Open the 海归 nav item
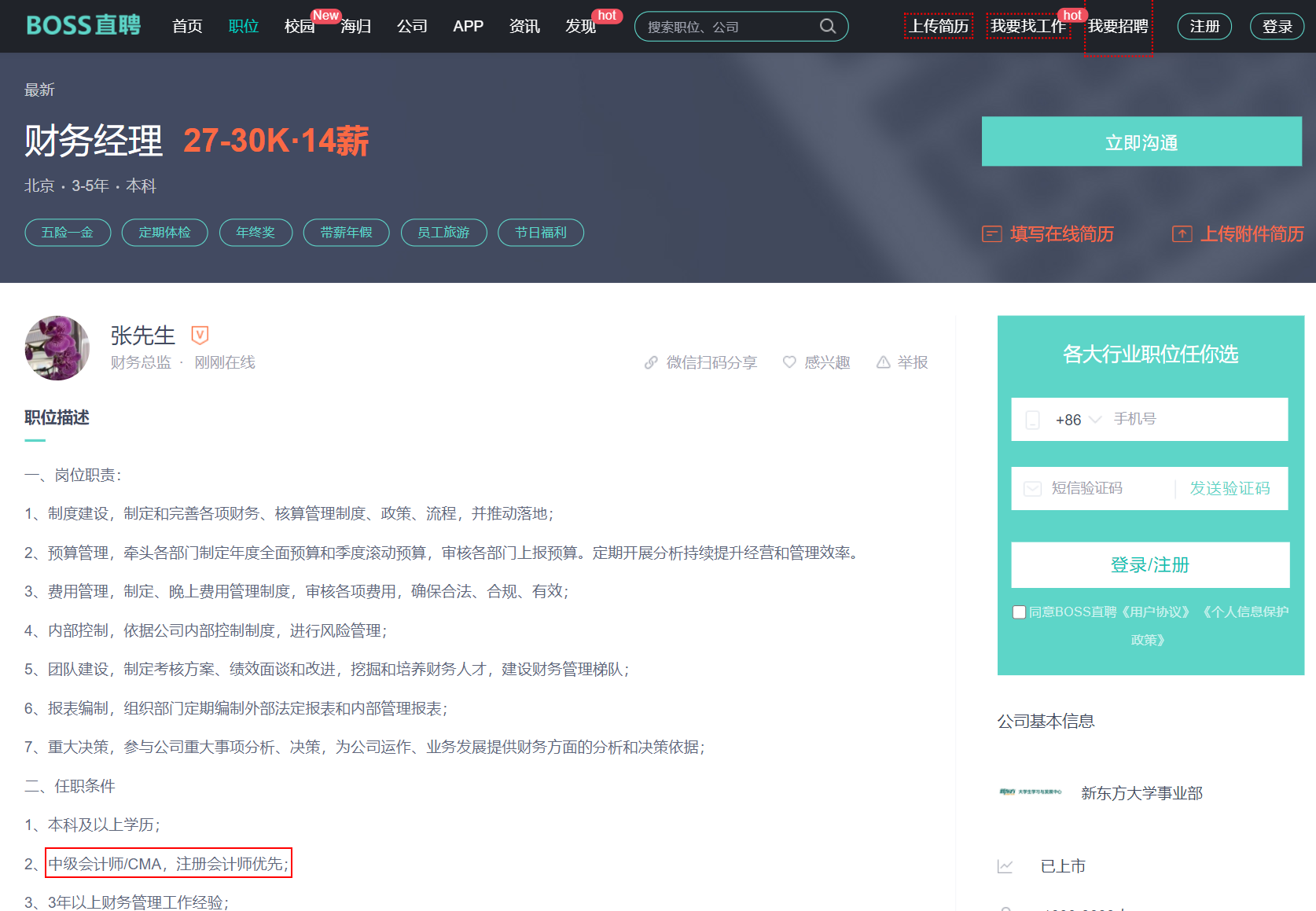 356,26
